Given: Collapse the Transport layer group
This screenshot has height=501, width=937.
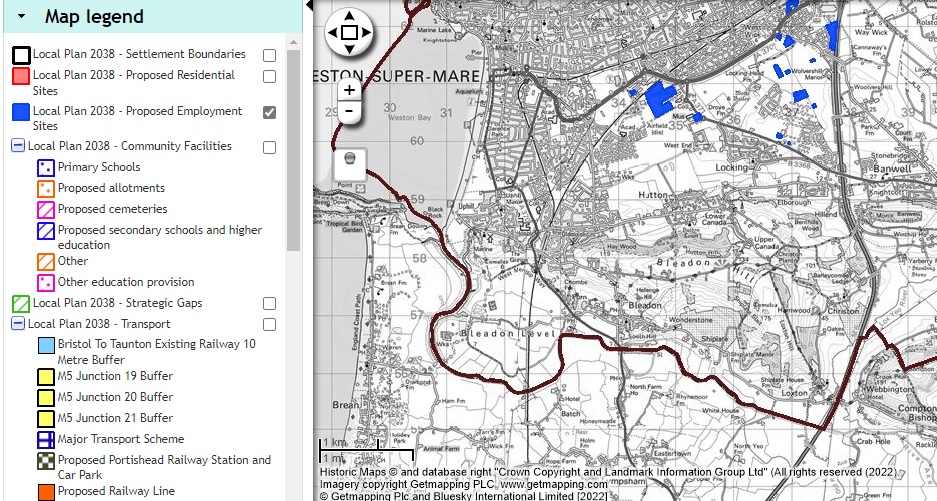Looking at the screenshot, I should point(17,324).
